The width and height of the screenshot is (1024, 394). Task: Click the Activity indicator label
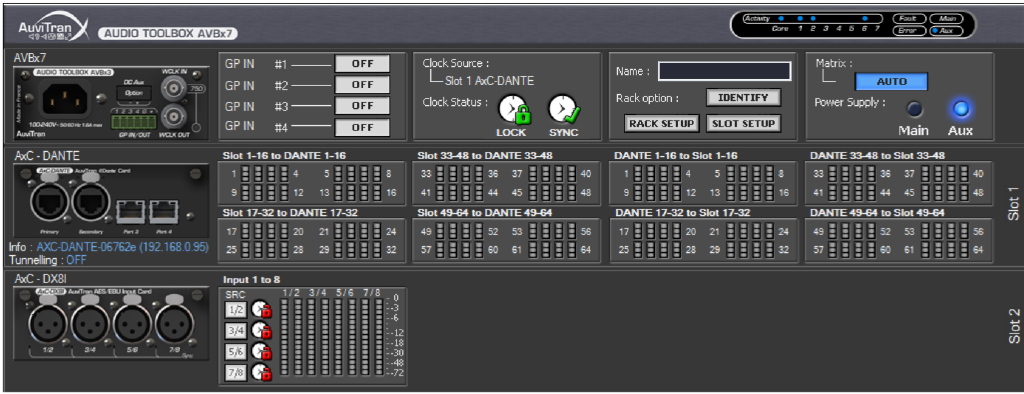[x=757, y=19]
